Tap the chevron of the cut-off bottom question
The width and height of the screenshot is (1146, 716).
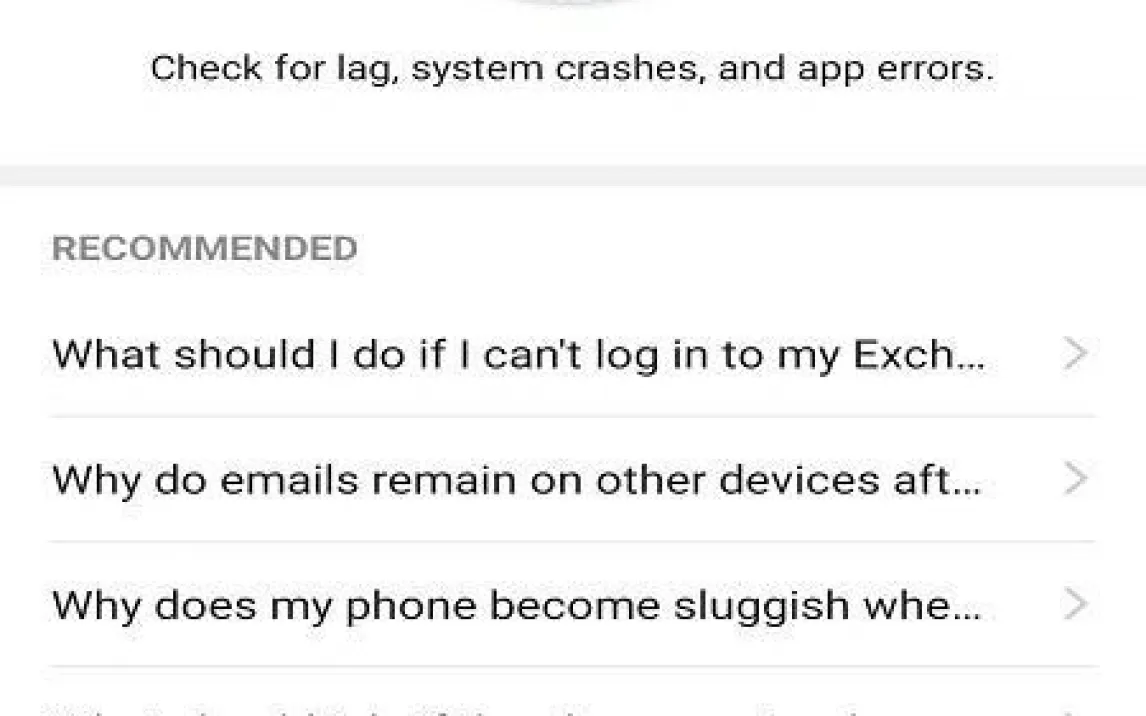coord(1076,712)
